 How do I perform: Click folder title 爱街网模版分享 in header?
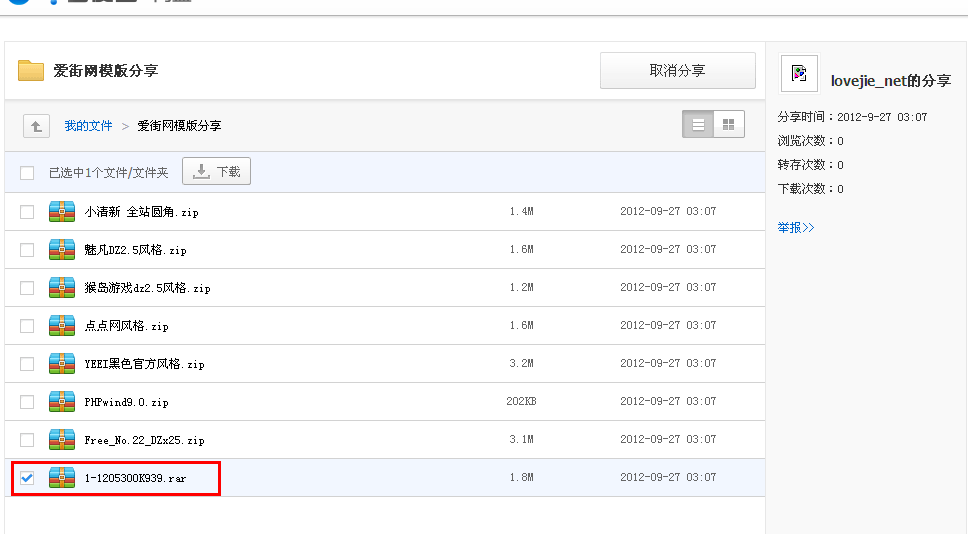[x=106, y=71]
